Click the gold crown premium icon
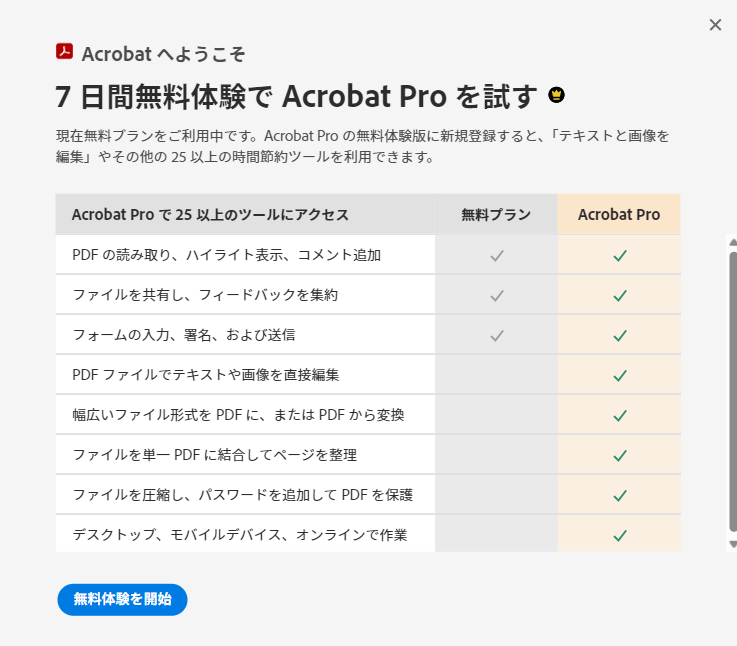The height and width of the screenshot is (646, 737). (x=557, y=95)
